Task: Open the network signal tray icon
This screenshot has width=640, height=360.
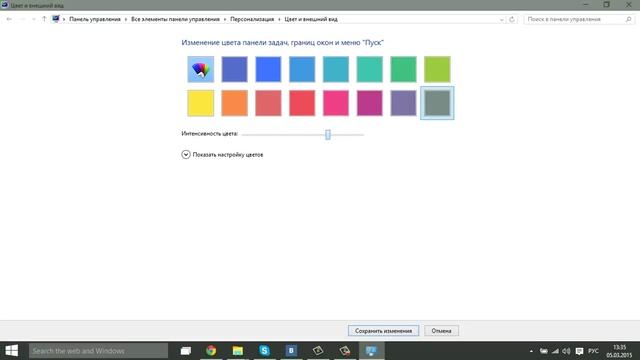Action: (x=555, y=351)
